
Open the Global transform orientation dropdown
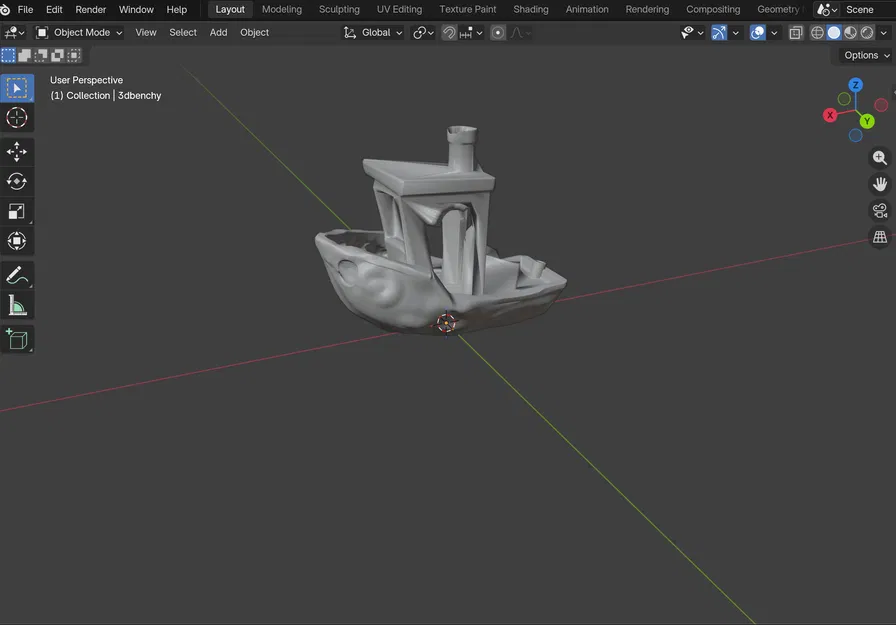pyautogui.click(x=374, y=32)
